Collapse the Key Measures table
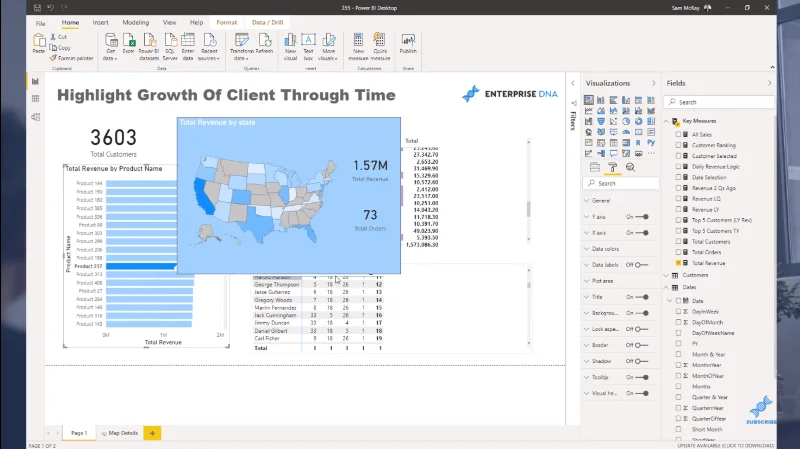 click(666, 121)
